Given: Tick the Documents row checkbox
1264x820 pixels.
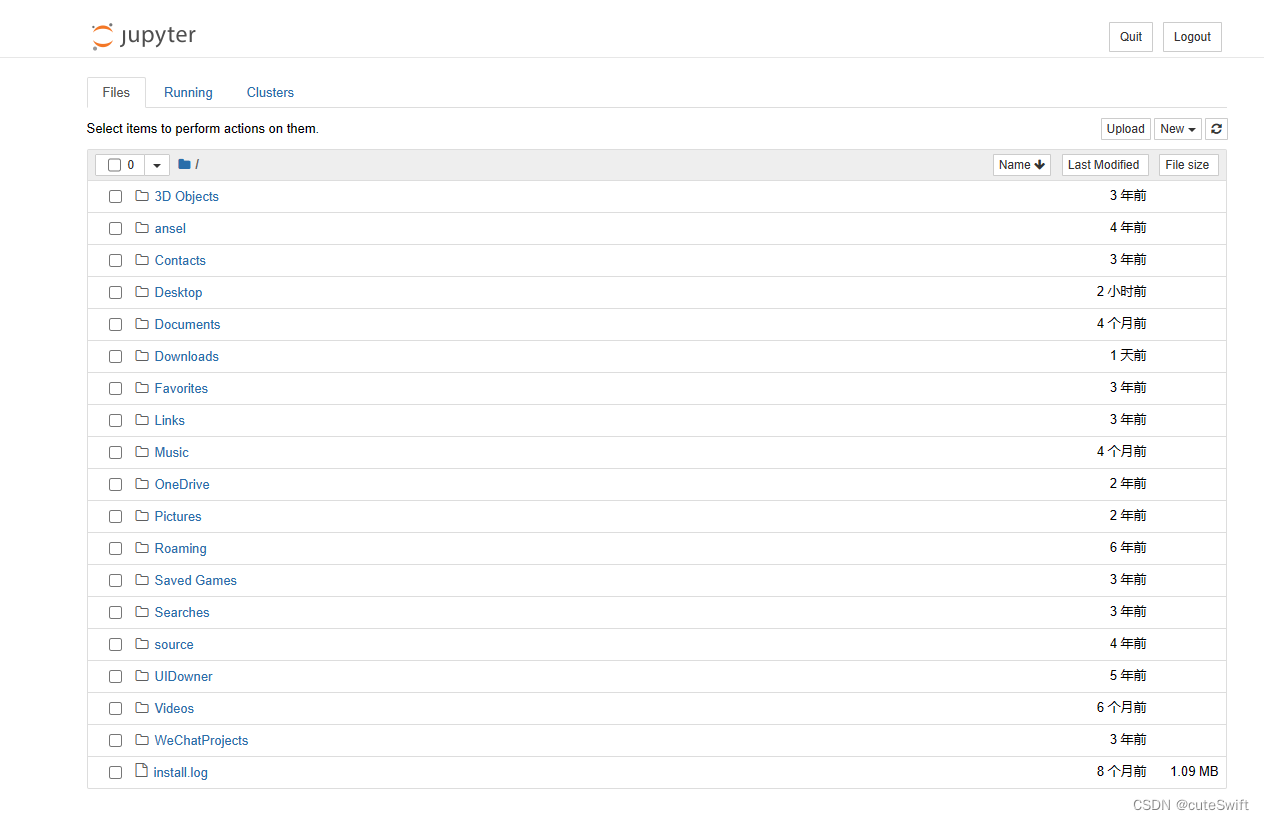Looking at the screenshot, I should click(x=116, y=325).
